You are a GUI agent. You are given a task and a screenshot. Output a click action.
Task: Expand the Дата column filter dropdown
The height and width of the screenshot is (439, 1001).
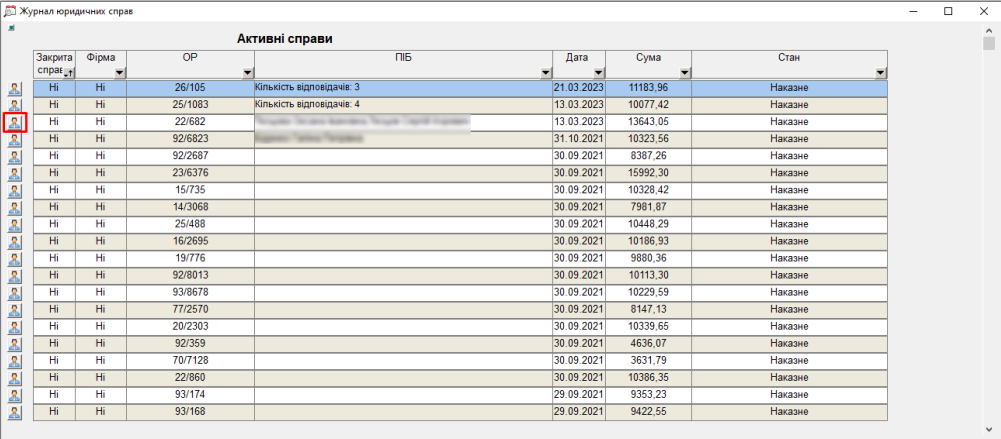tap(598, 73)
